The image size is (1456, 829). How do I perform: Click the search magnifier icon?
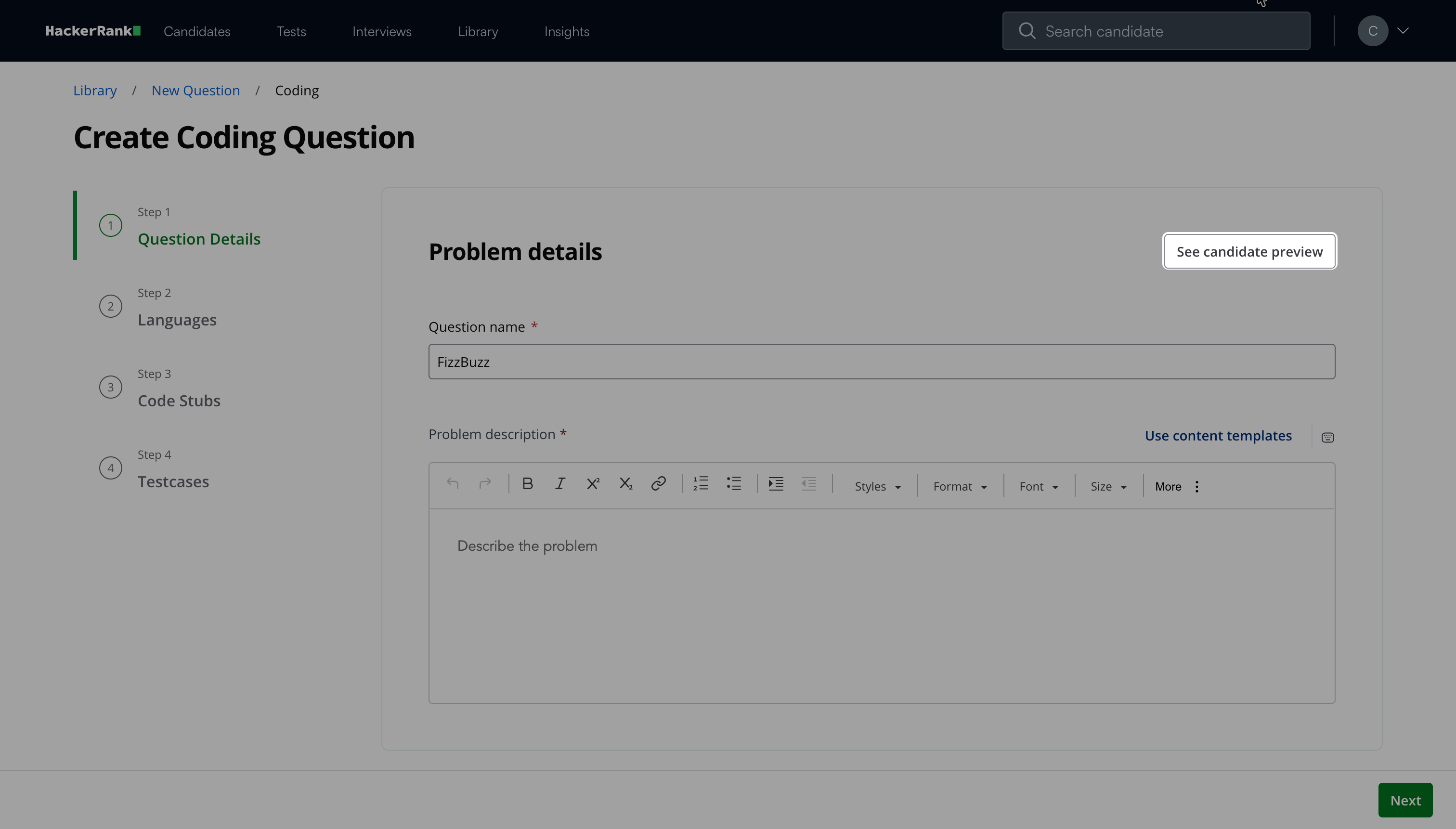1027,31
